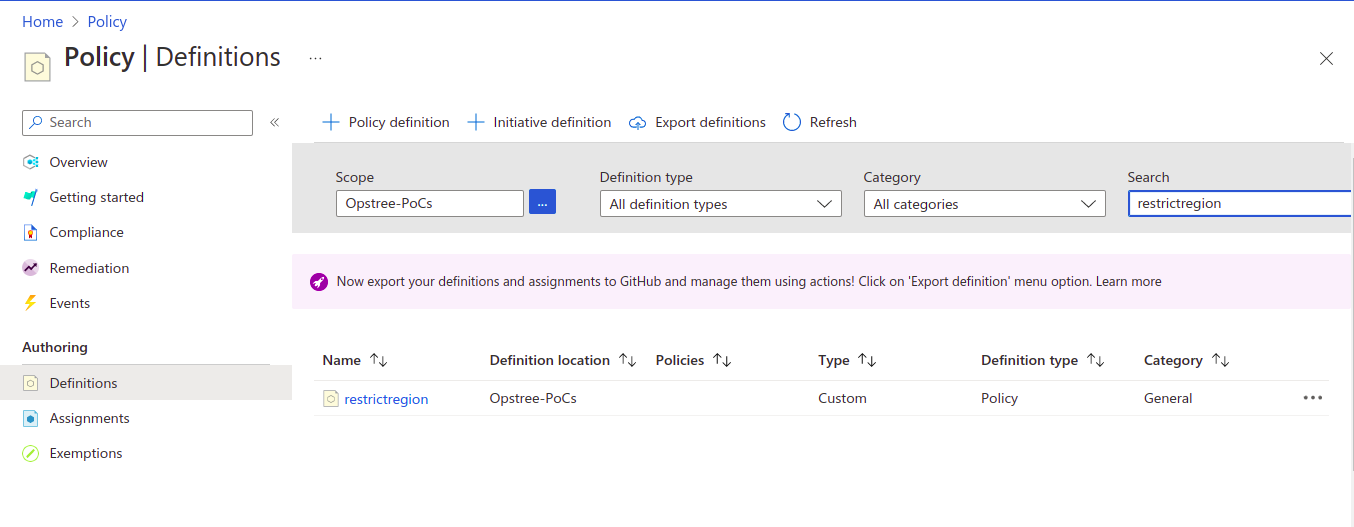Sort by Definition location column
The image size is (1354, 527).
tap(627, 360)
